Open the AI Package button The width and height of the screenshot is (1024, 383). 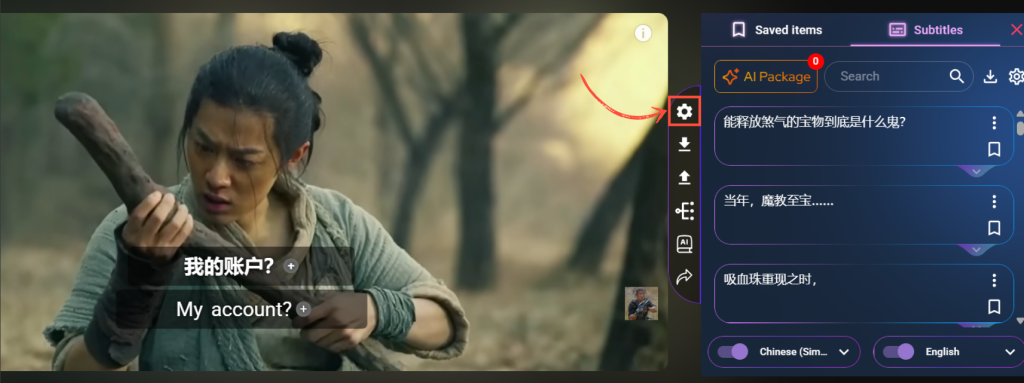pos(766,76)
